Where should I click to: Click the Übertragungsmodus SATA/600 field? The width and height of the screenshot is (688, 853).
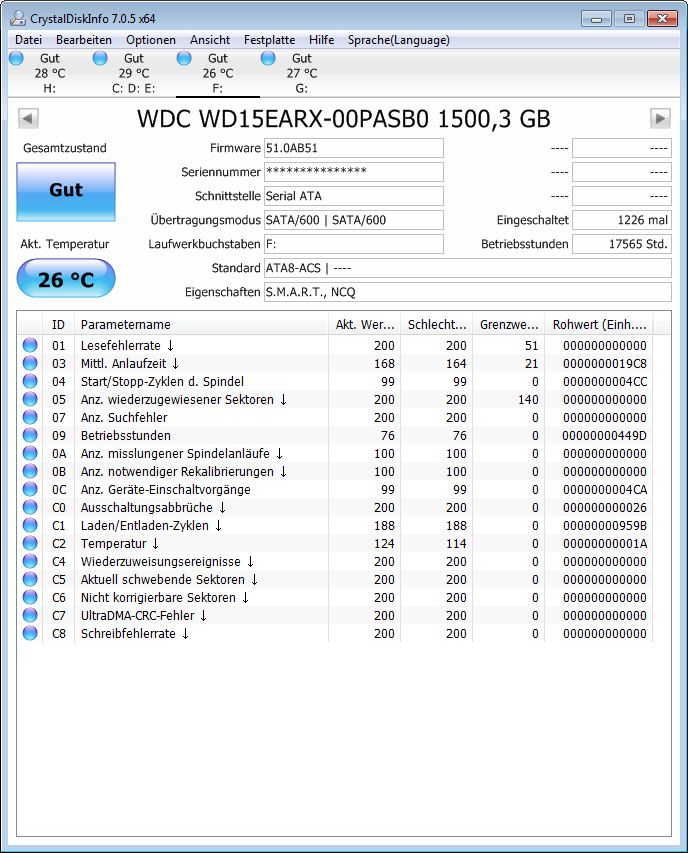(x=354, y=220)
